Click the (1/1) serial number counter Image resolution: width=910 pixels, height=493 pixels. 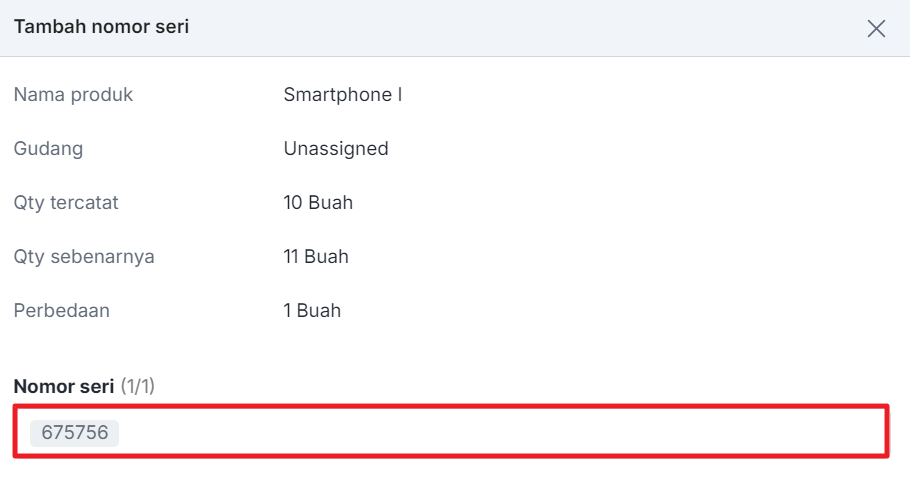138,386
